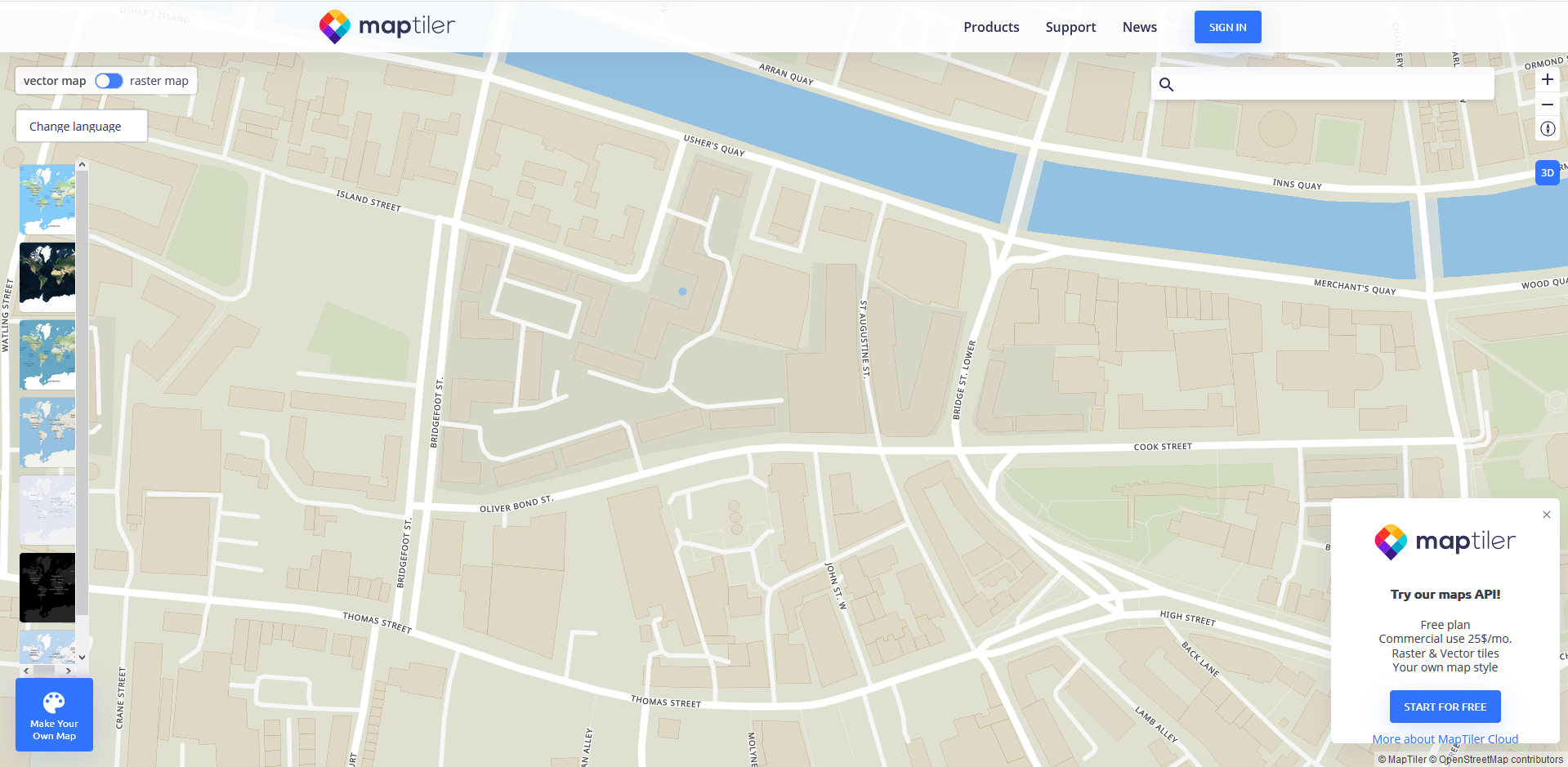Open the palette icon on Make Your Own Map

pyautogui.click(x=53, y=701)
